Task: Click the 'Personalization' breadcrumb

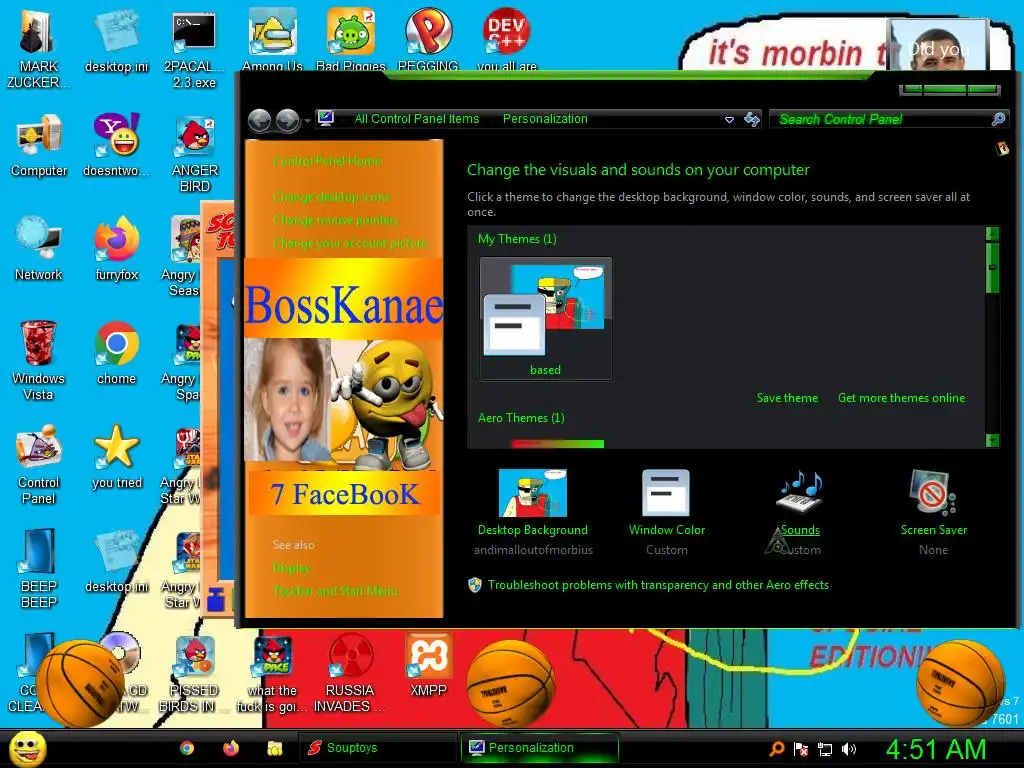Action: [545, 119]
